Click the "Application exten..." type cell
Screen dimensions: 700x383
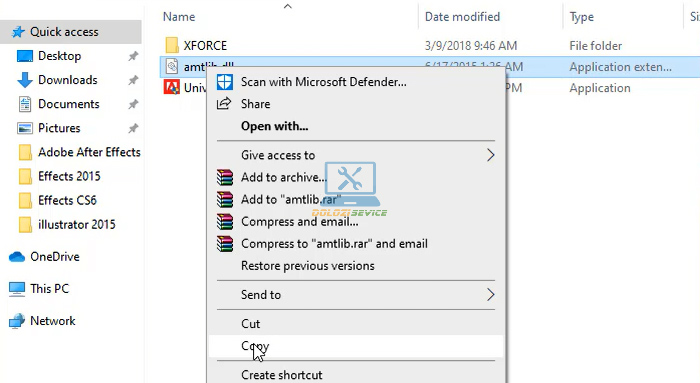[x=620, y=67]
